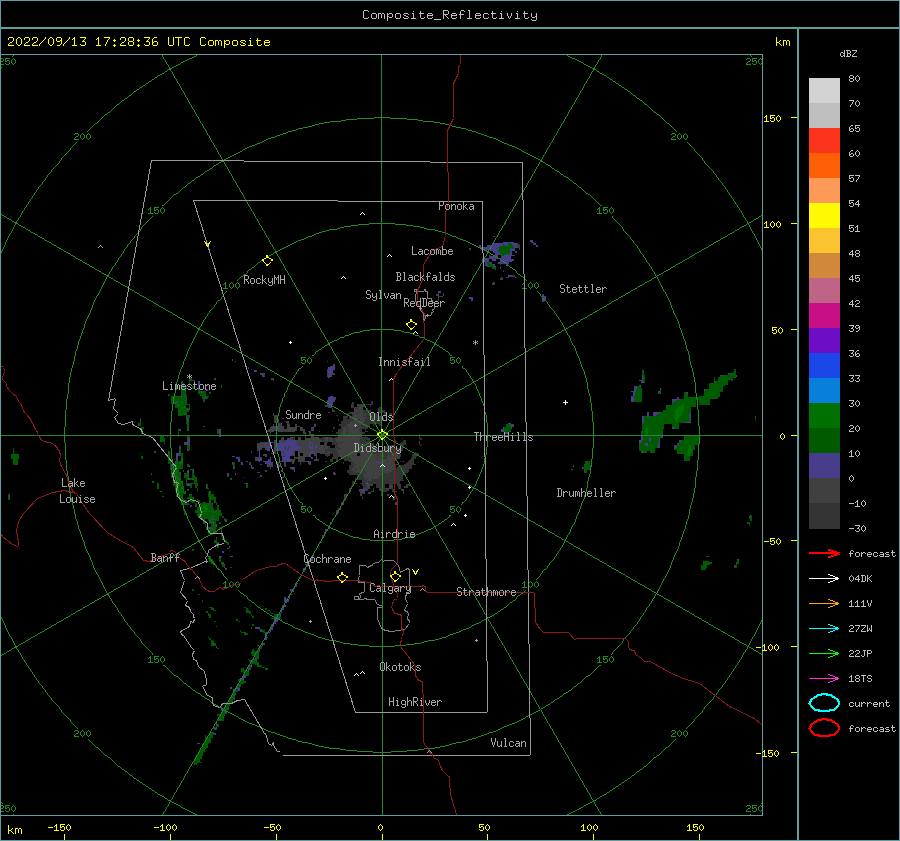Click the yellow diamond marker in Calgary

pos(395,576)
